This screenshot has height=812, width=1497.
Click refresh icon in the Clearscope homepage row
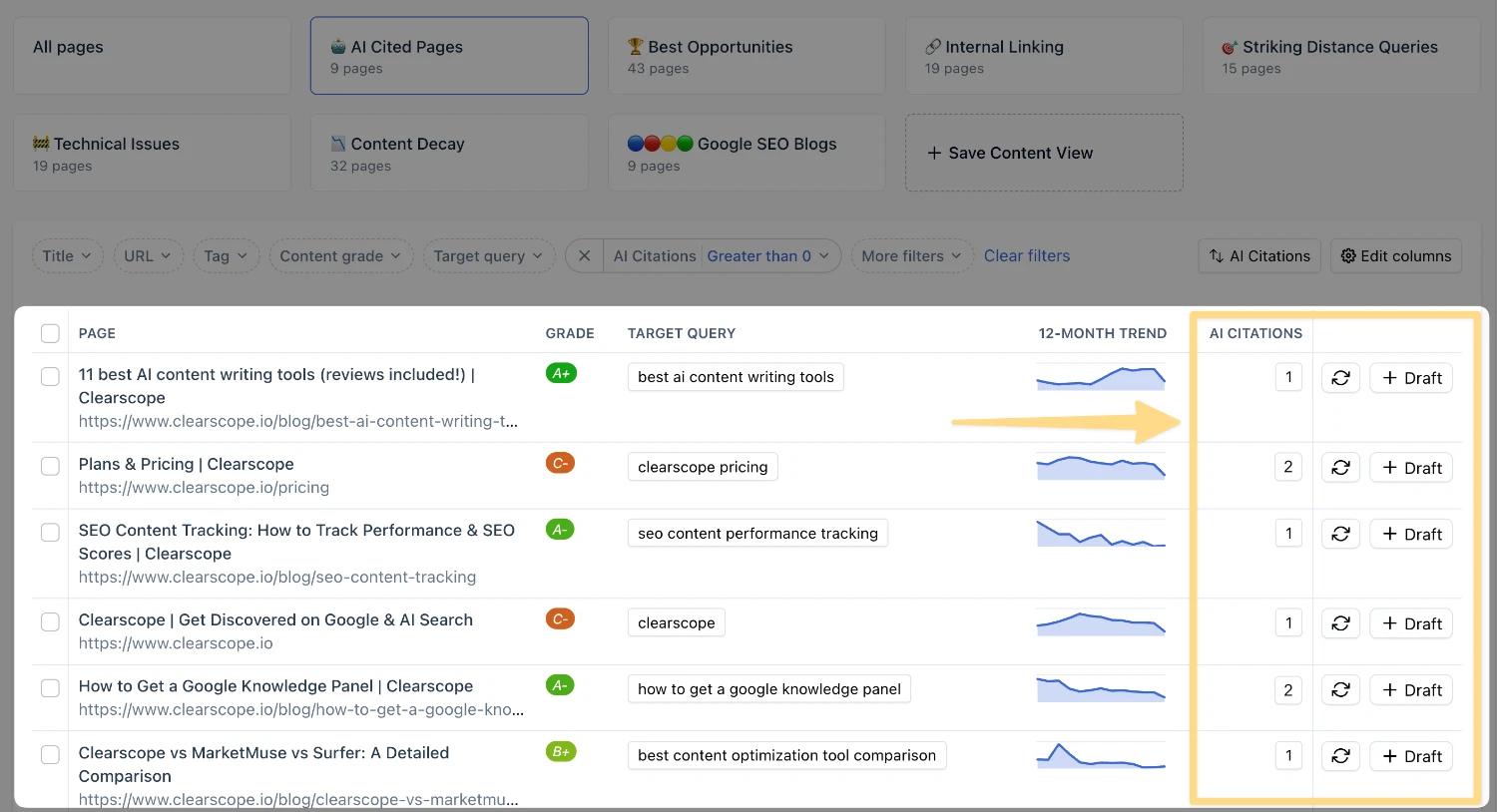click(x=1340, y=623)
